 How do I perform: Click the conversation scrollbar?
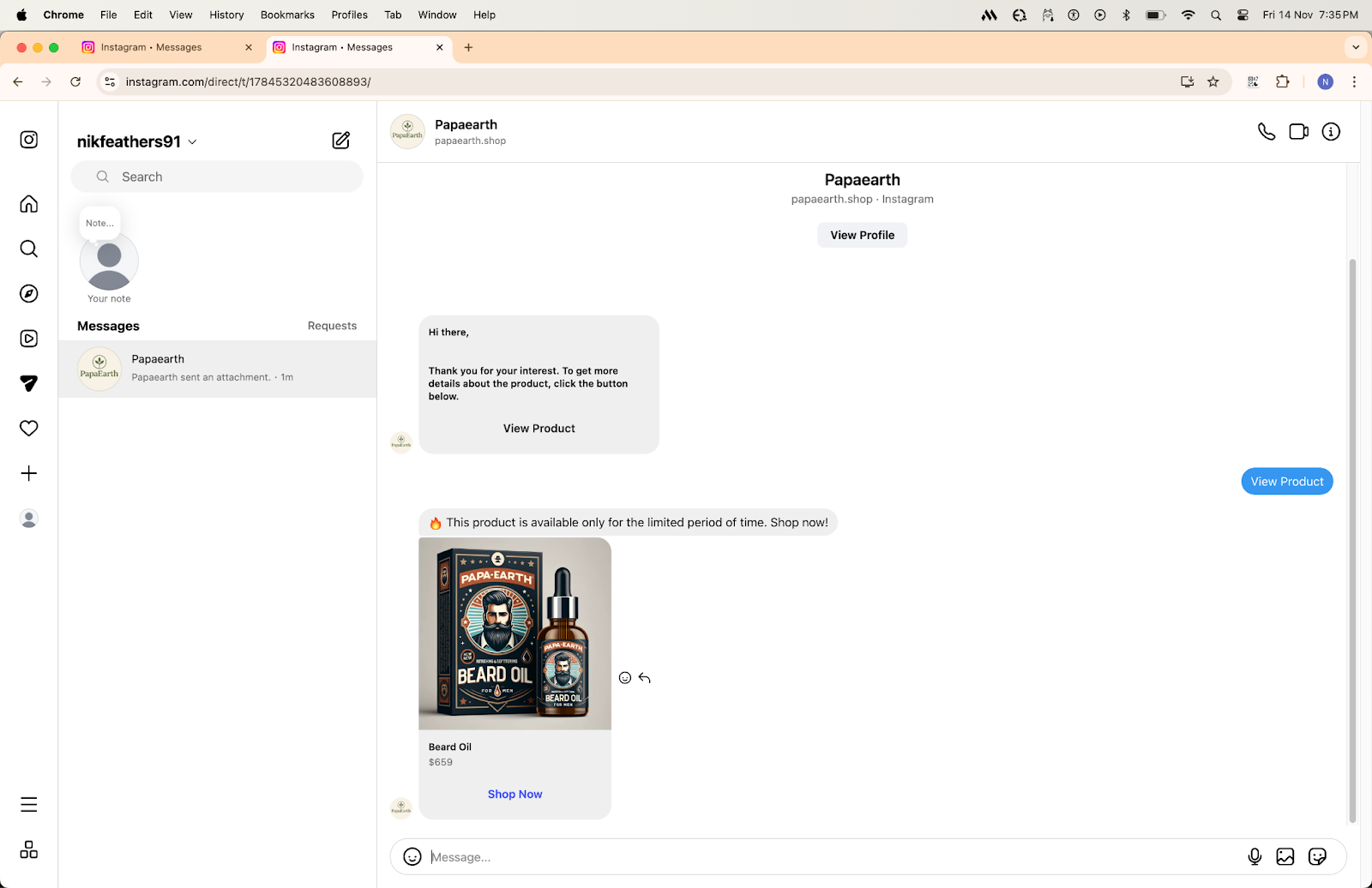pos(1352,540)
